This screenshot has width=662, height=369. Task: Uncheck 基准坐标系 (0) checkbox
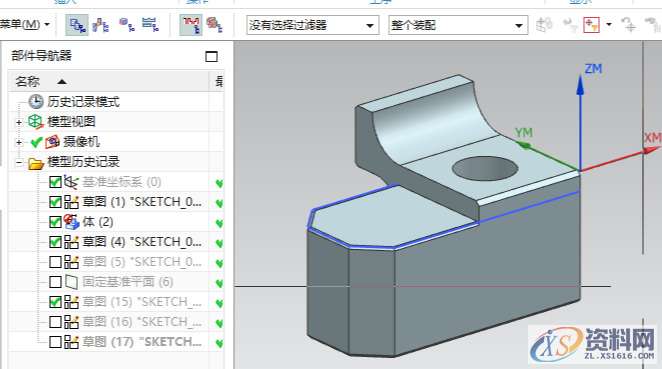point(55,182)
